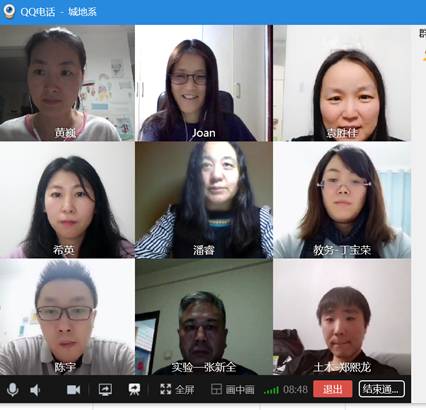Open the presentation share icon
Viewport: 426px width, 410px height.
tap(134, 390)
